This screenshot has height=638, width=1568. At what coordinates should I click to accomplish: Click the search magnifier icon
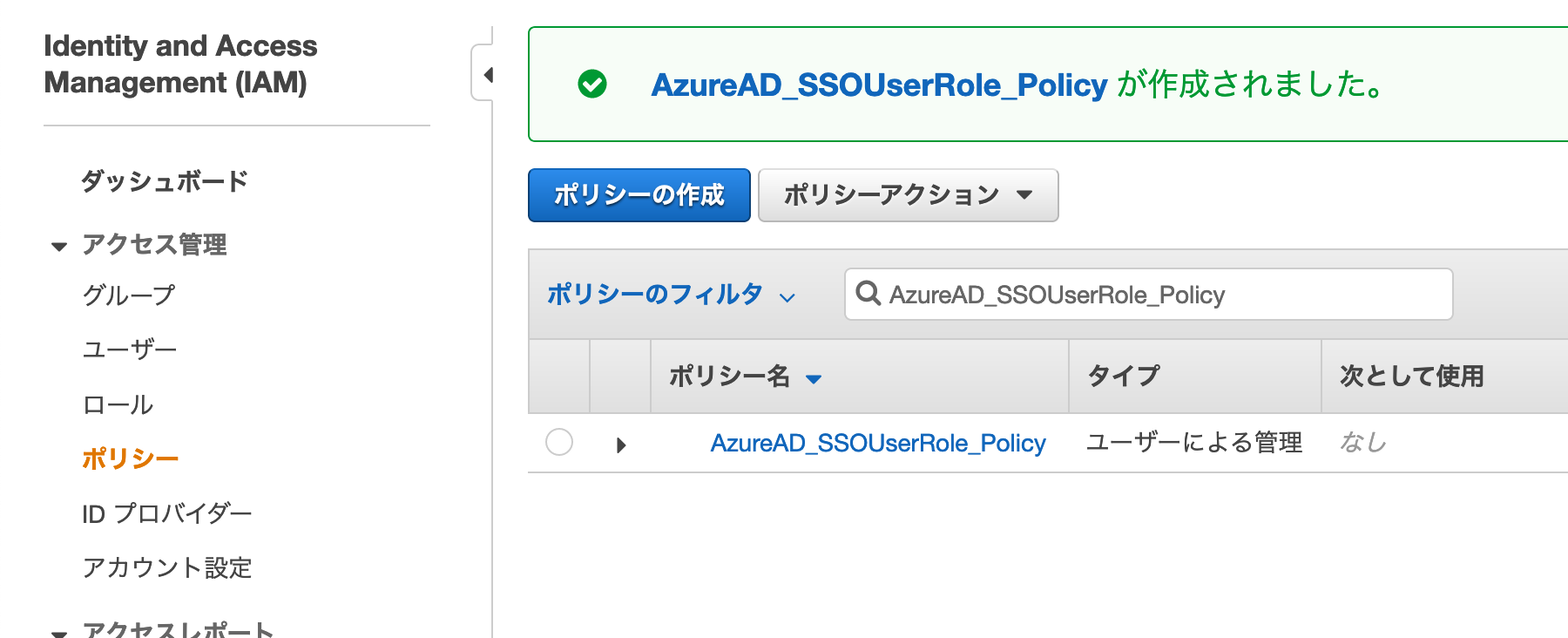coord(868,293)
